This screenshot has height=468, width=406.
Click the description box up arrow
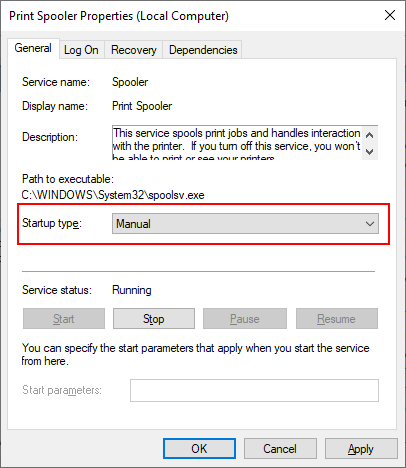369,135
